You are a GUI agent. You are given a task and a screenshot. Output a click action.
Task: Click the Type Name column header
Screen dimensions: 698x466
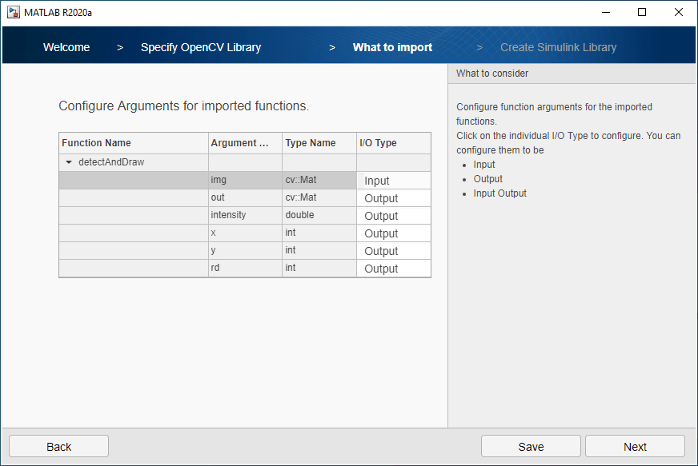pyautogui.click(x=318, y=143)
